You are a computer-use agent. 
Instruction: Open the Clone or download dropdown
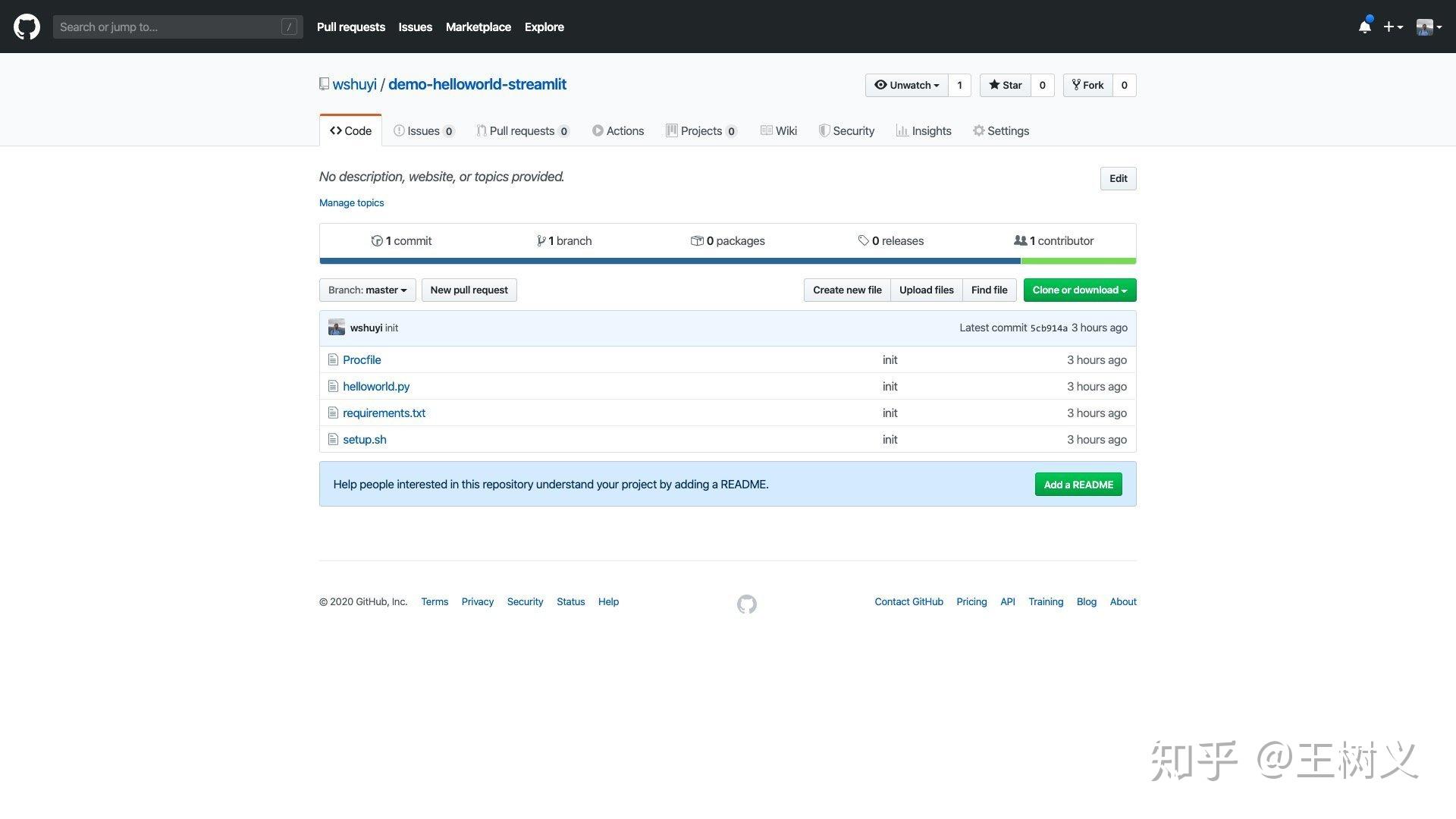click(1079, 290)
